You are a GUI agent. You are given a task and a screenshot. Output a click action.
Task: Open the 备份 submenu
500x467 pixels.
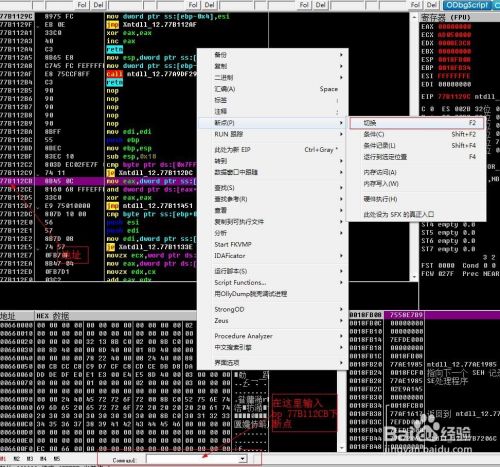pyautogui.click(x=273, y=55)
